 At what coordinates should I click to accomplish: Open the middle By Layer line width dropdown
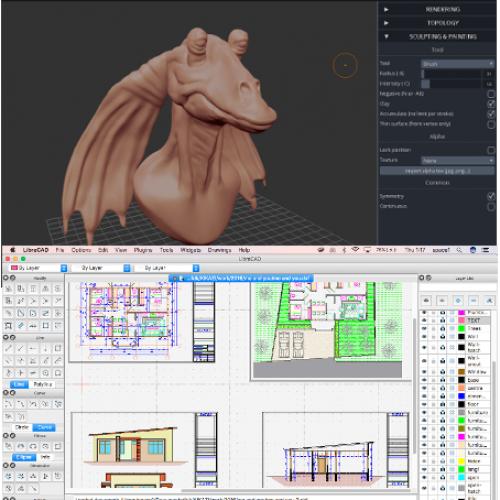click(102, 268)
